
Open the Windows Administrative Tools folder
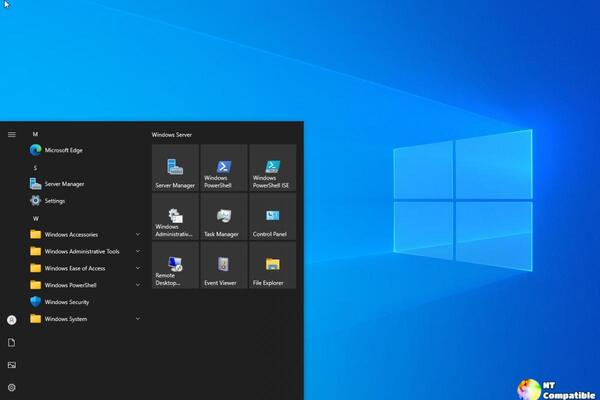(85, 251)
